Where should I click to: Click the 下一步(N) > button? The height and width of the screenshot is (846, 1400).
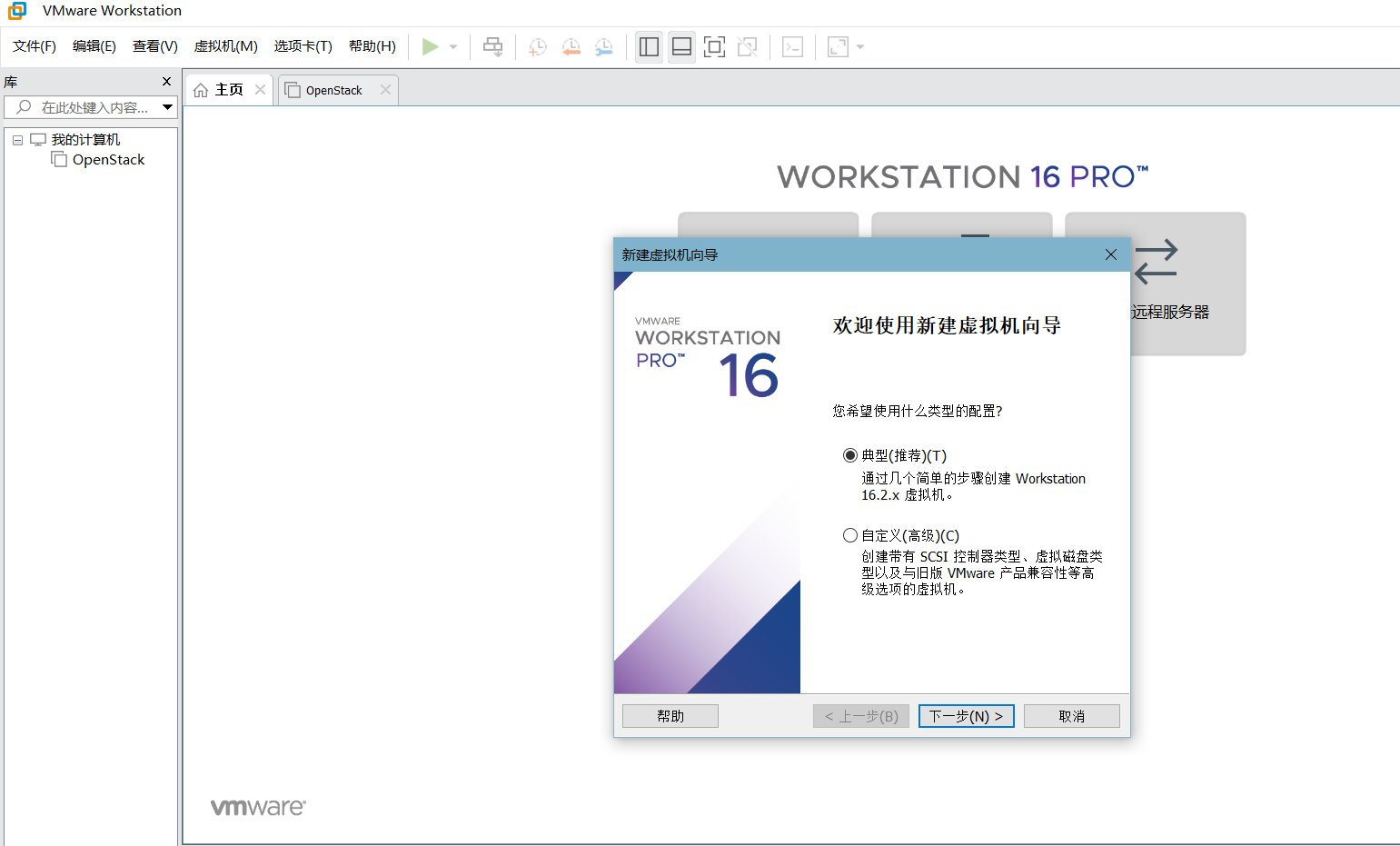967,716
